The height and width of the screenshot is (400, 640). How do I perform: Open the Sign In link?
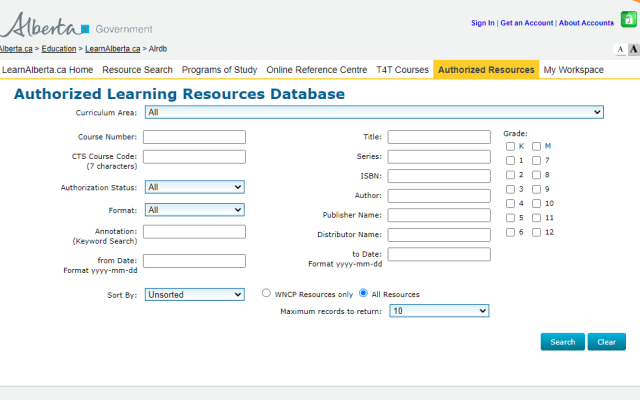click(x=482, y=23)
